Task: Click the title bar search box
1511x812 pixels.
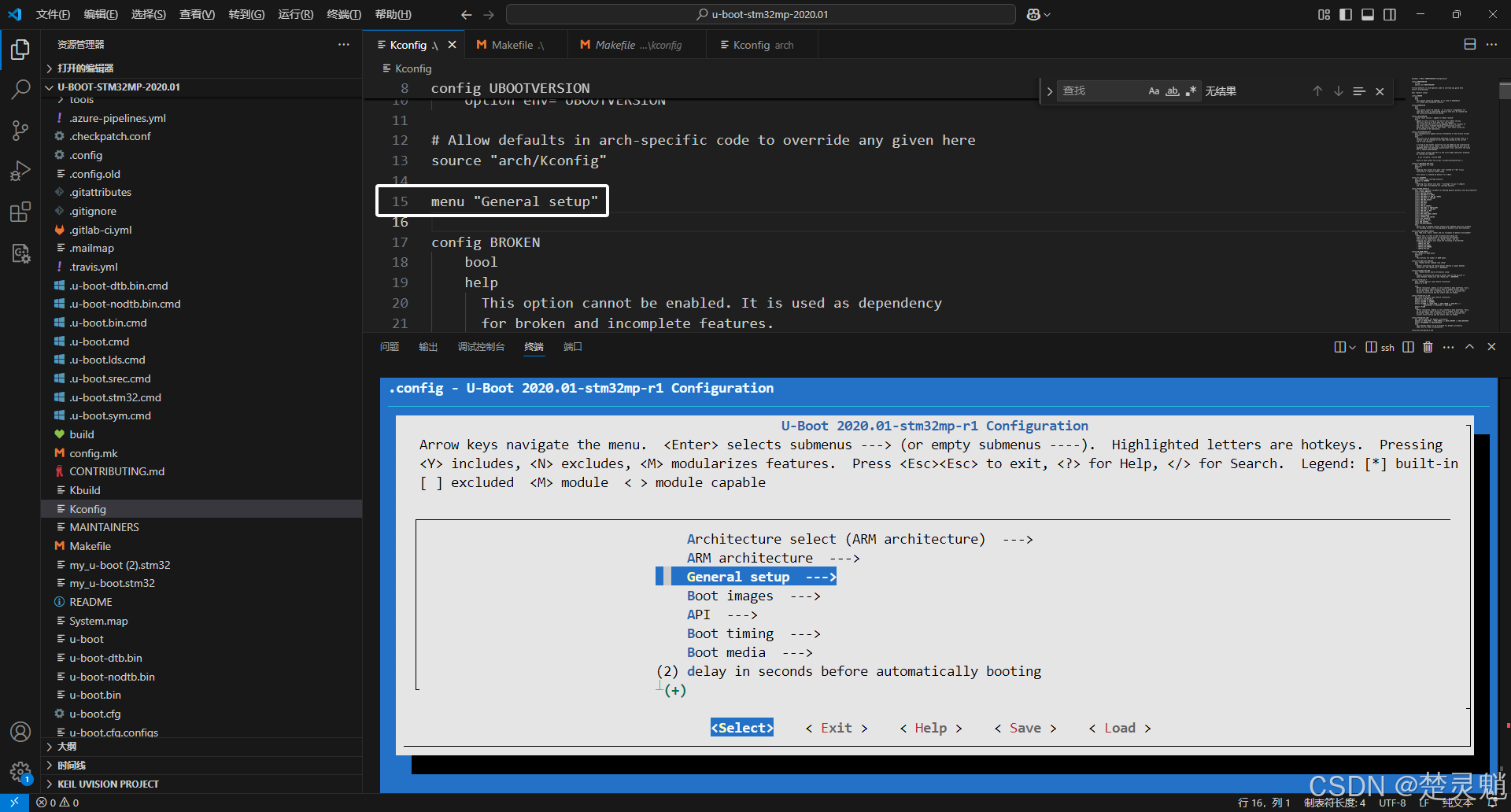Action: pyautogui.click(x=761, y=14)
